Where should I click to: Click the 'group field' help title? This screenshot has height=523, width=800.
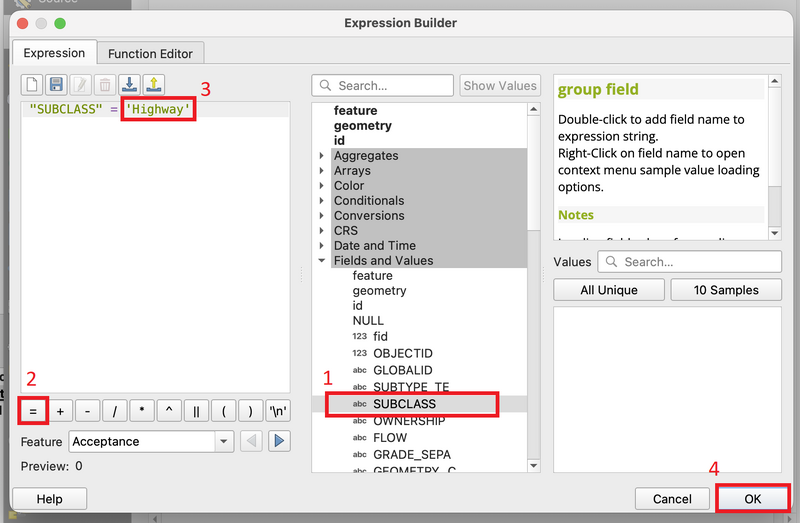(598, 89)
